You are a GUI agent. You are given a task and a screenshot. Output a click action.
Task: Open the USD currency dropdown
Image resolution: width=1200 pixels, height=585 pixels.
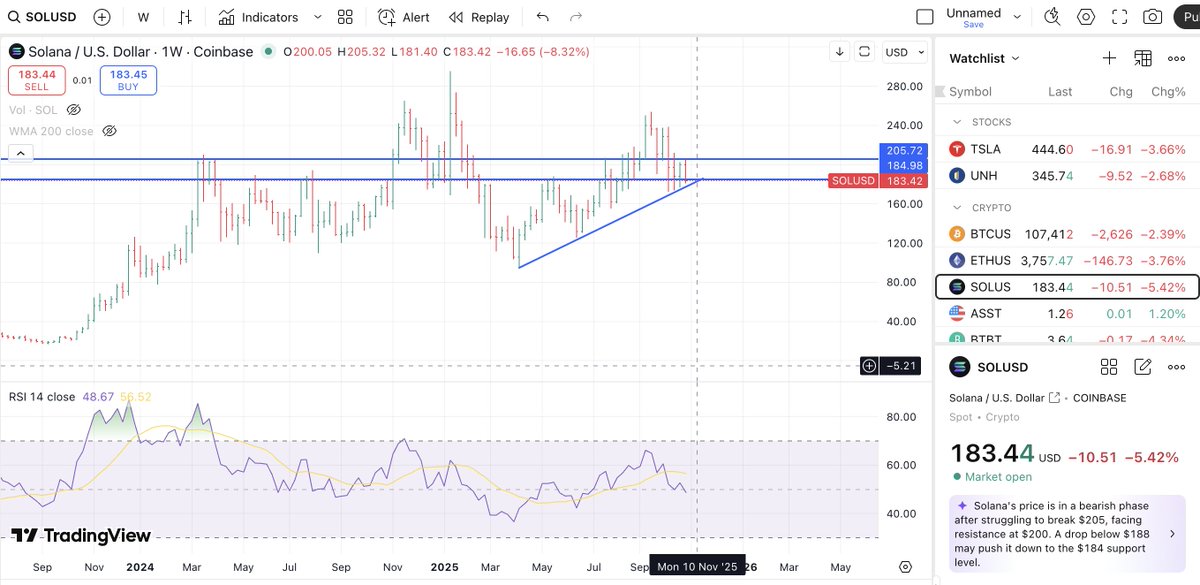(902, 52)
